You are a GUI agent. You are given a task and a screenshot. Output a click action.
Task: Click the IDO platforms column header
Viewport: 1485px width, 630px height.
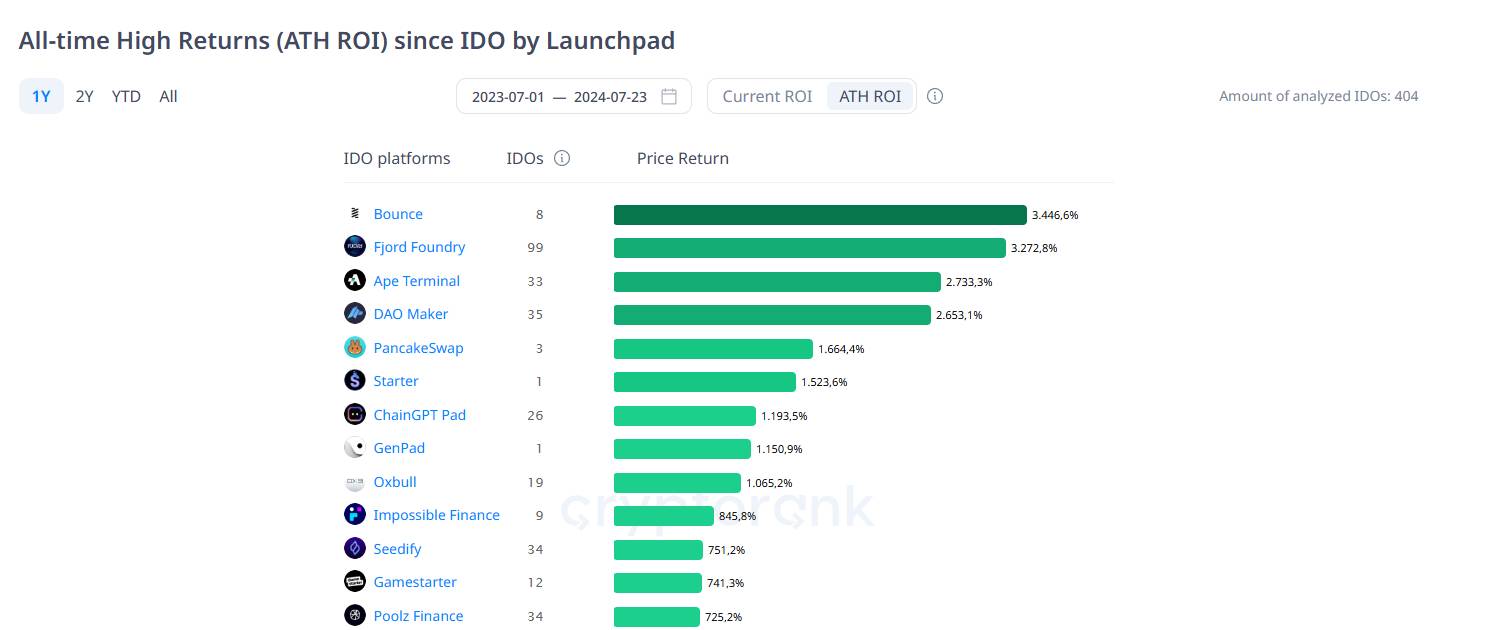pyautogui.click(x=397, y=158)
